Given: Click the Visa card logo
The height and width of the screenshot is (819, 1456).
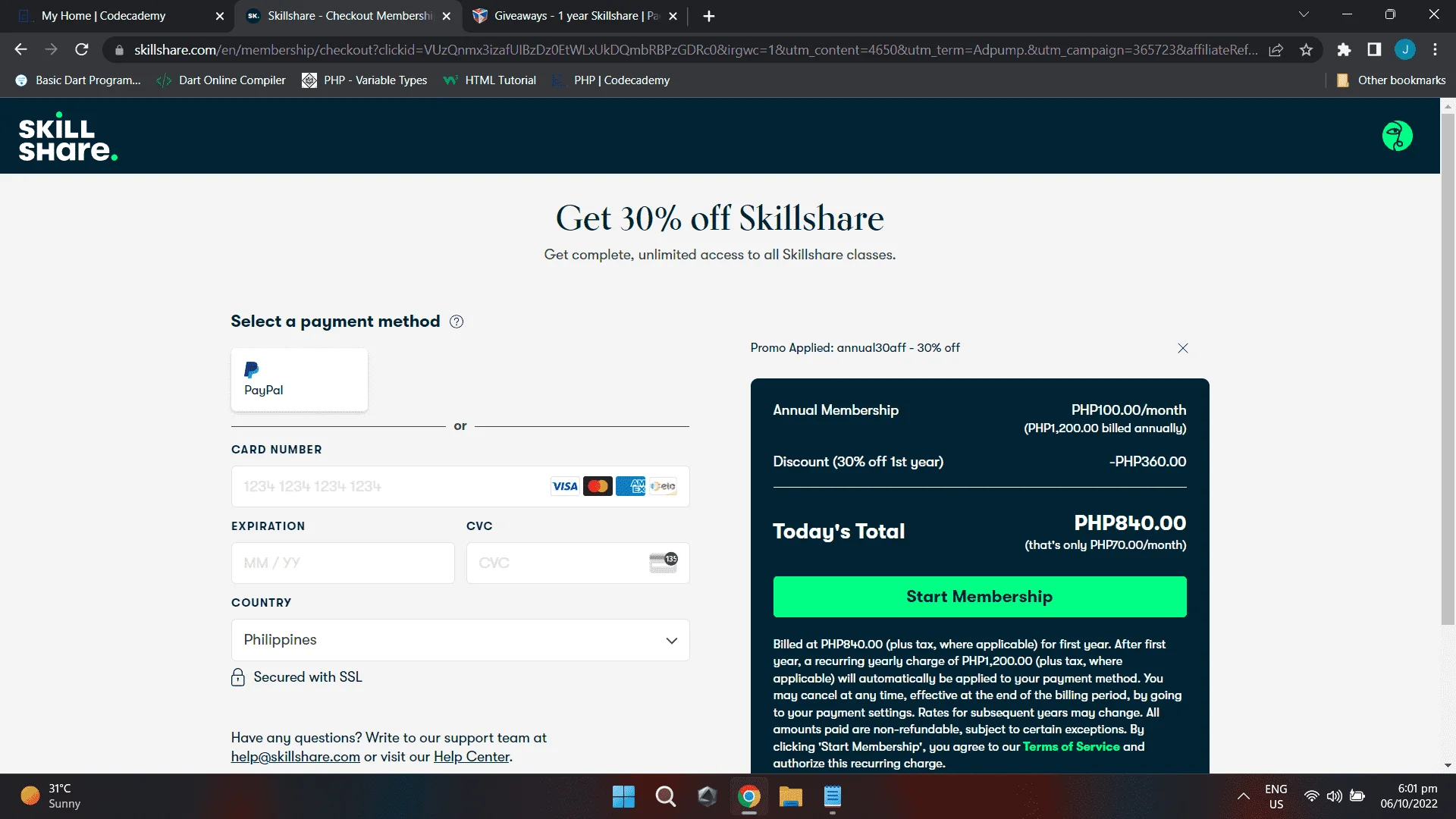Looking at the screenshot, I should pos(565,486).
